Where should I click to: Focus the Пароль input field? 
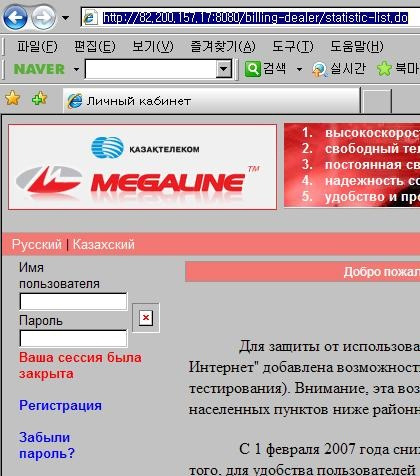(x=73, y=338)
